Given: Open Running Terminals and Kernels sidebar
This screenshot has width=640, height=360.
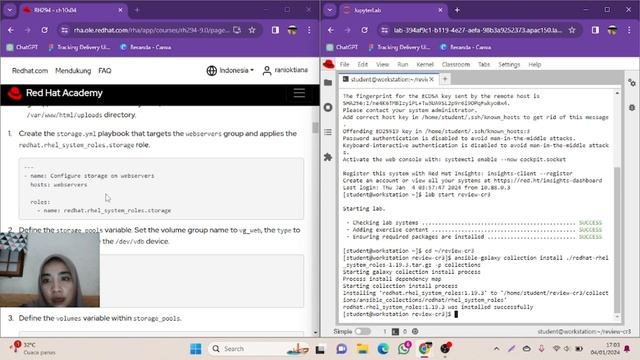Looking at the screenshot, I should [328, 107].
